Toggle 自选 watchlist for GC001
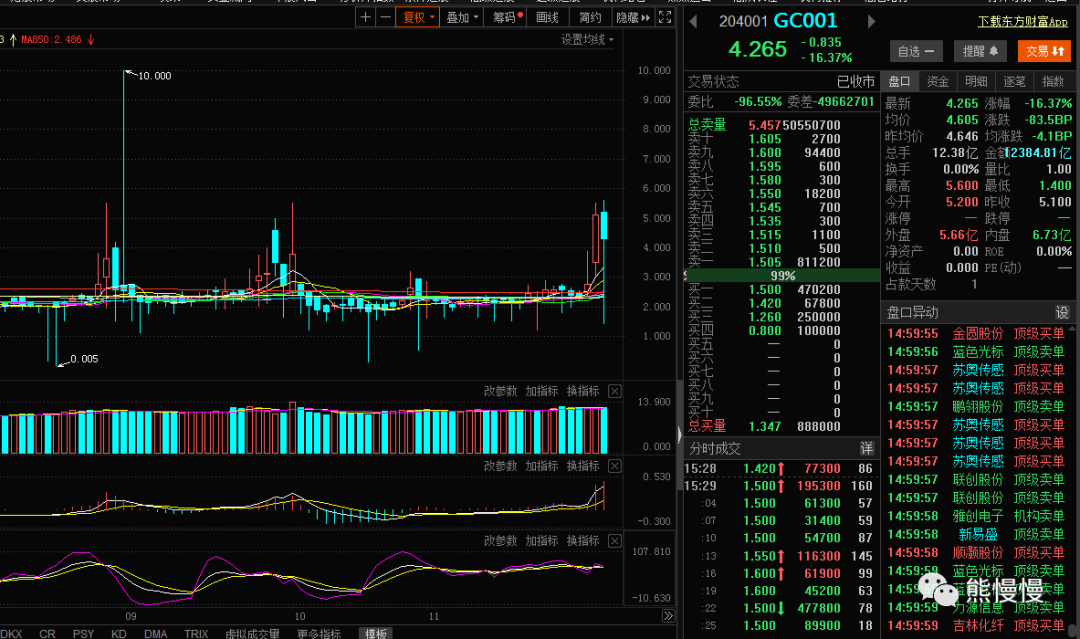The height and width of the screenshot is (639, 1080). click(916, 51)
